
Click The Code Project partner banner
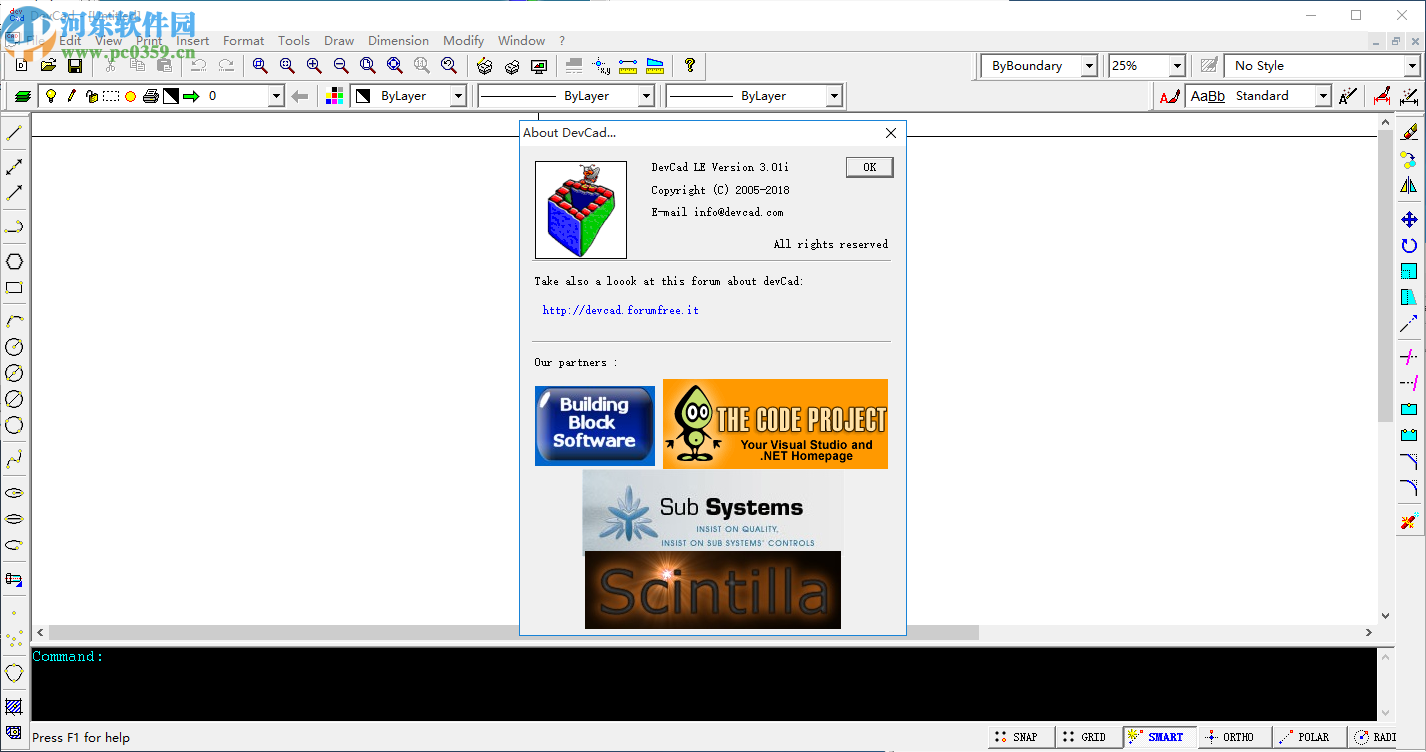(775, 424)
